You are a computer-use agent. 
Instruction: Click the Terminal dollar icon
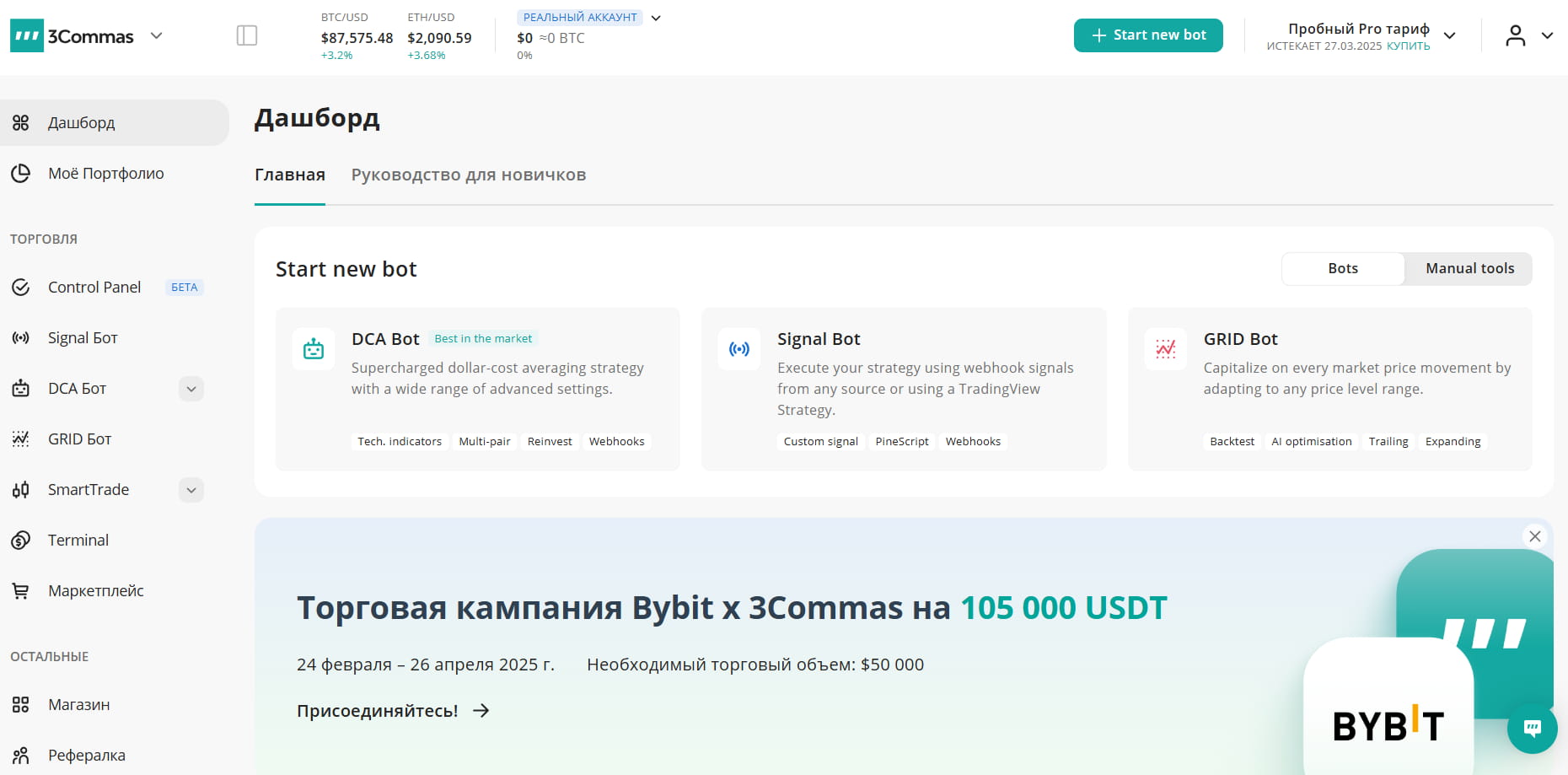(21, 541)
